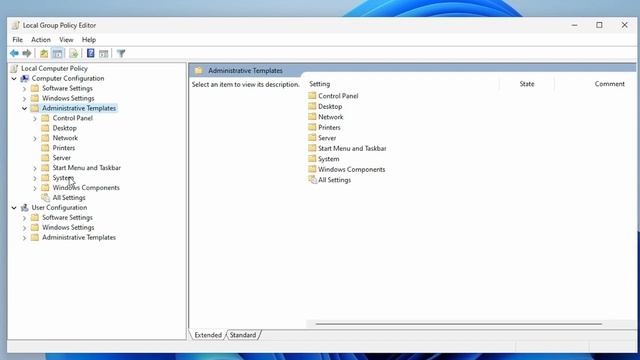
Task: Expand Administrative Templates under User Configuration
Action: point(24,238)
